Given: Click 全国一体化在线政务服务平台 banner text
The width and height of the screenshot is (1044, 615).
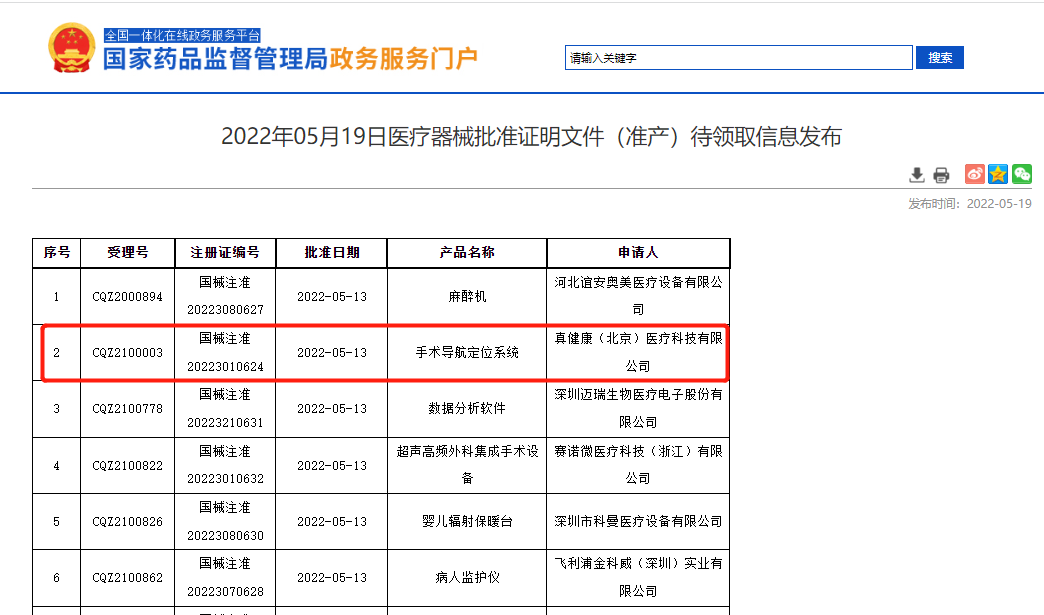Looking at the screenshot, I should (182, 35).
